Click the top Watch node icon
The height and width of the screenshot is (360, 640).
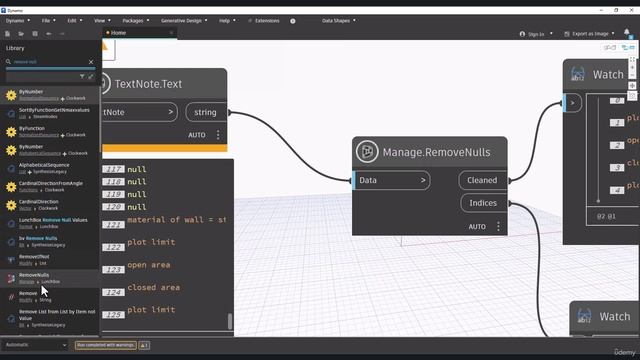pyautogui.click(x=578, y=74)
